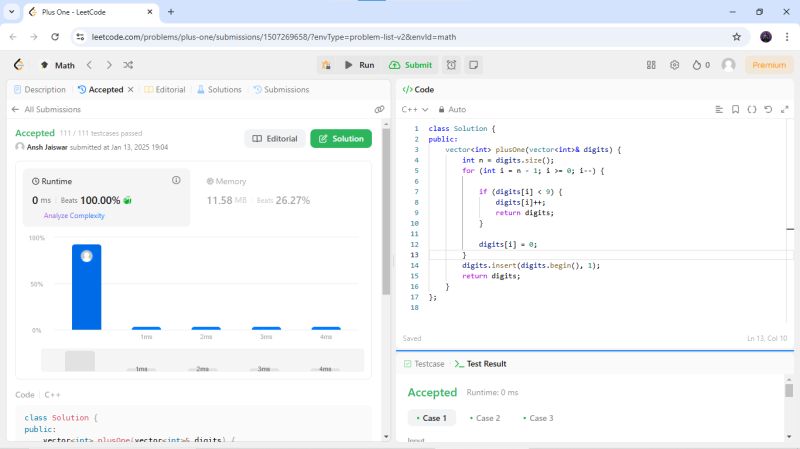Run the code

click(x=360, y=65)
